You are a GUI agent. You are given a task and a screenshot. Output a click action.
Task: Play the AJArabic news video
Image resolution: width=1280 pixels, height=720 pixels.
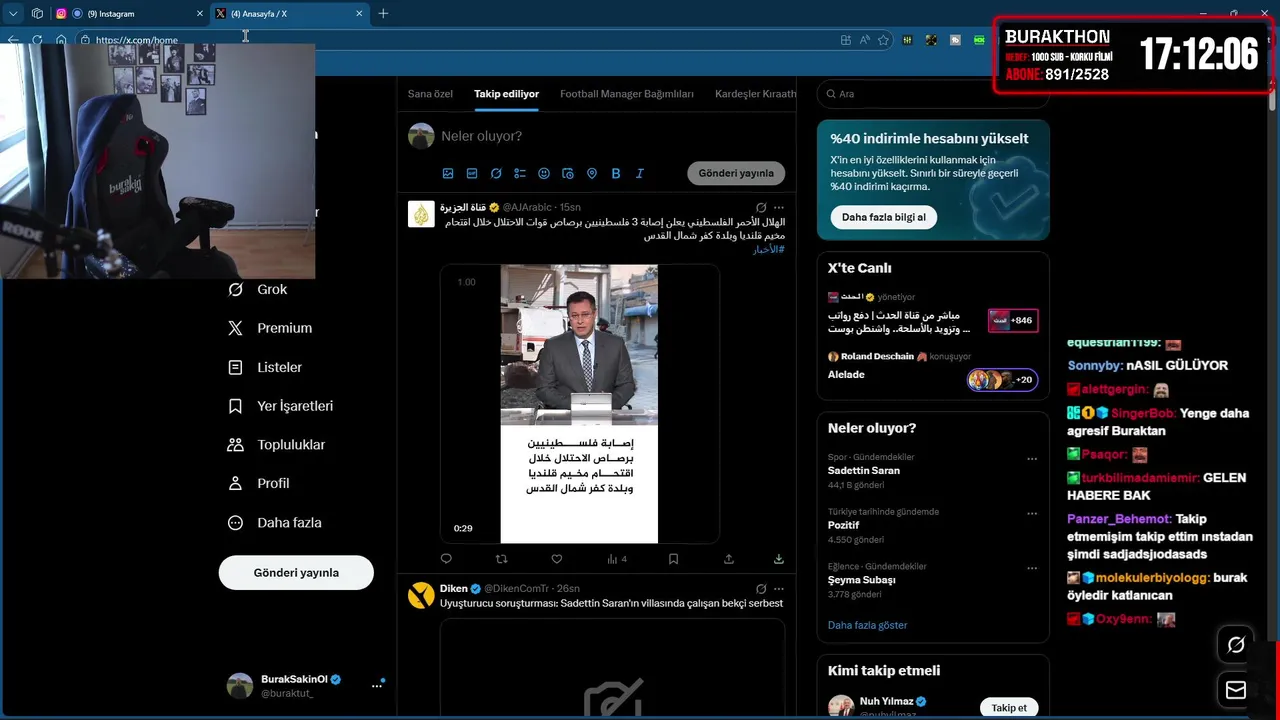click(x=579, y=404)
